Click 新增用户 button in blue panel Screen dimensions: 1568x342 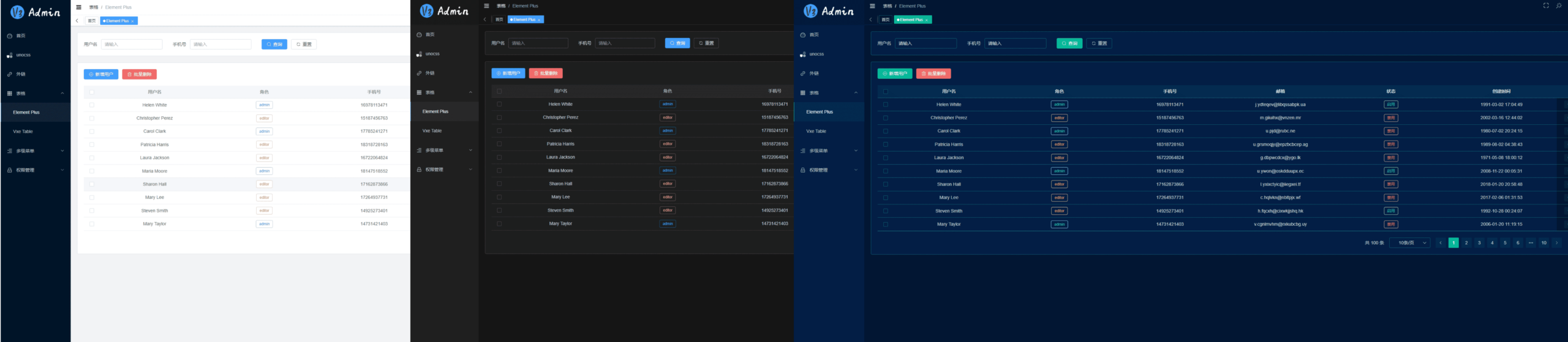click(895, 74)
